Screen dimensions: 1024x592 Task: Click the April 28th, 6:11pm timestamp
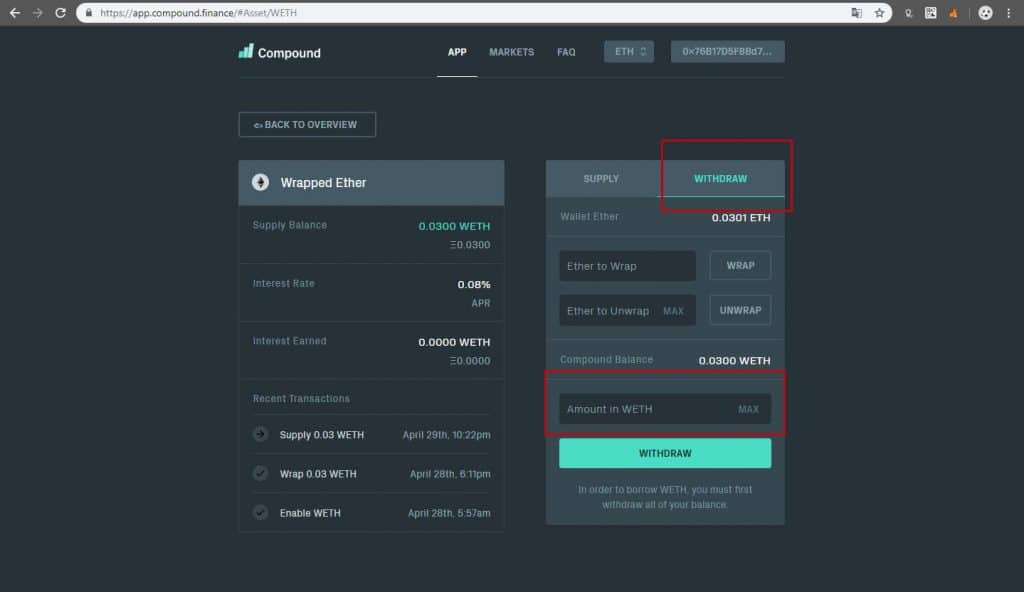pyautogui.click(x=450, y=474)
